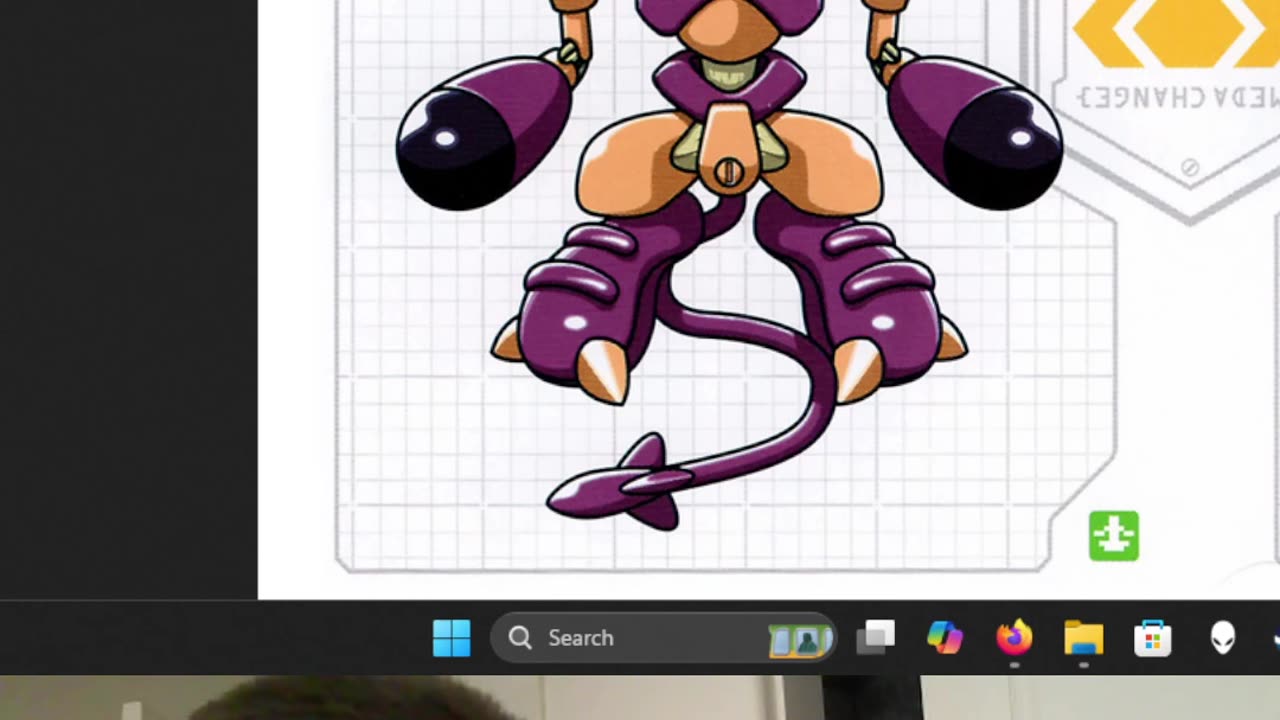The height and width of the screenshot is (720, 1280).
Task: Launch Copilot from the taskbar
Action: point(945,638)
